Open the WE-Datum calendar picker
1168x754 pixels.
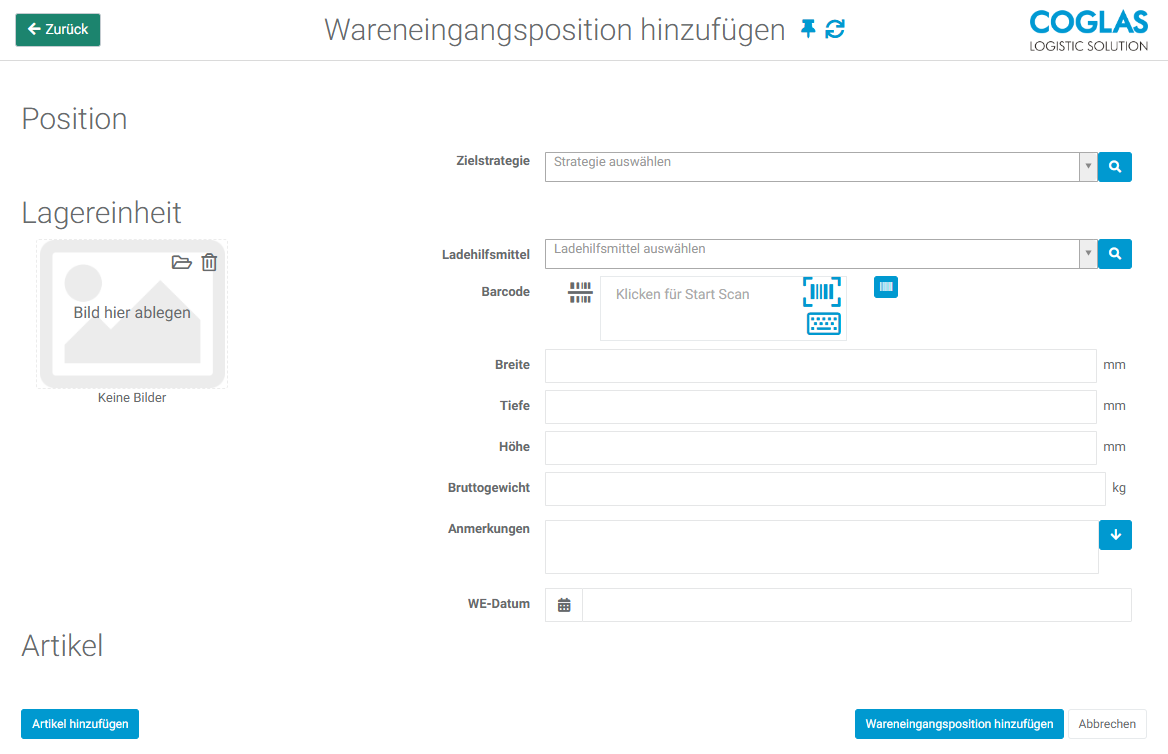tap(564, 605)
